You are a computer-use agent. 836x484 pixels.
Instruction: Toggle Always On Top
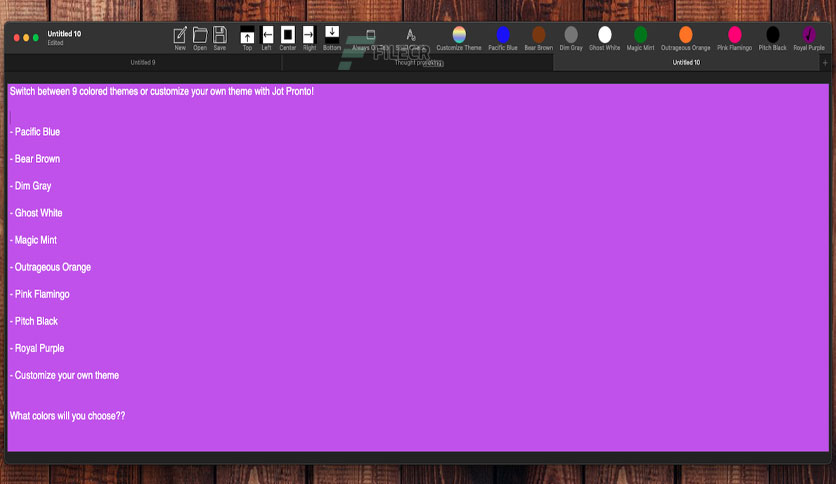[x=371, y=36]
